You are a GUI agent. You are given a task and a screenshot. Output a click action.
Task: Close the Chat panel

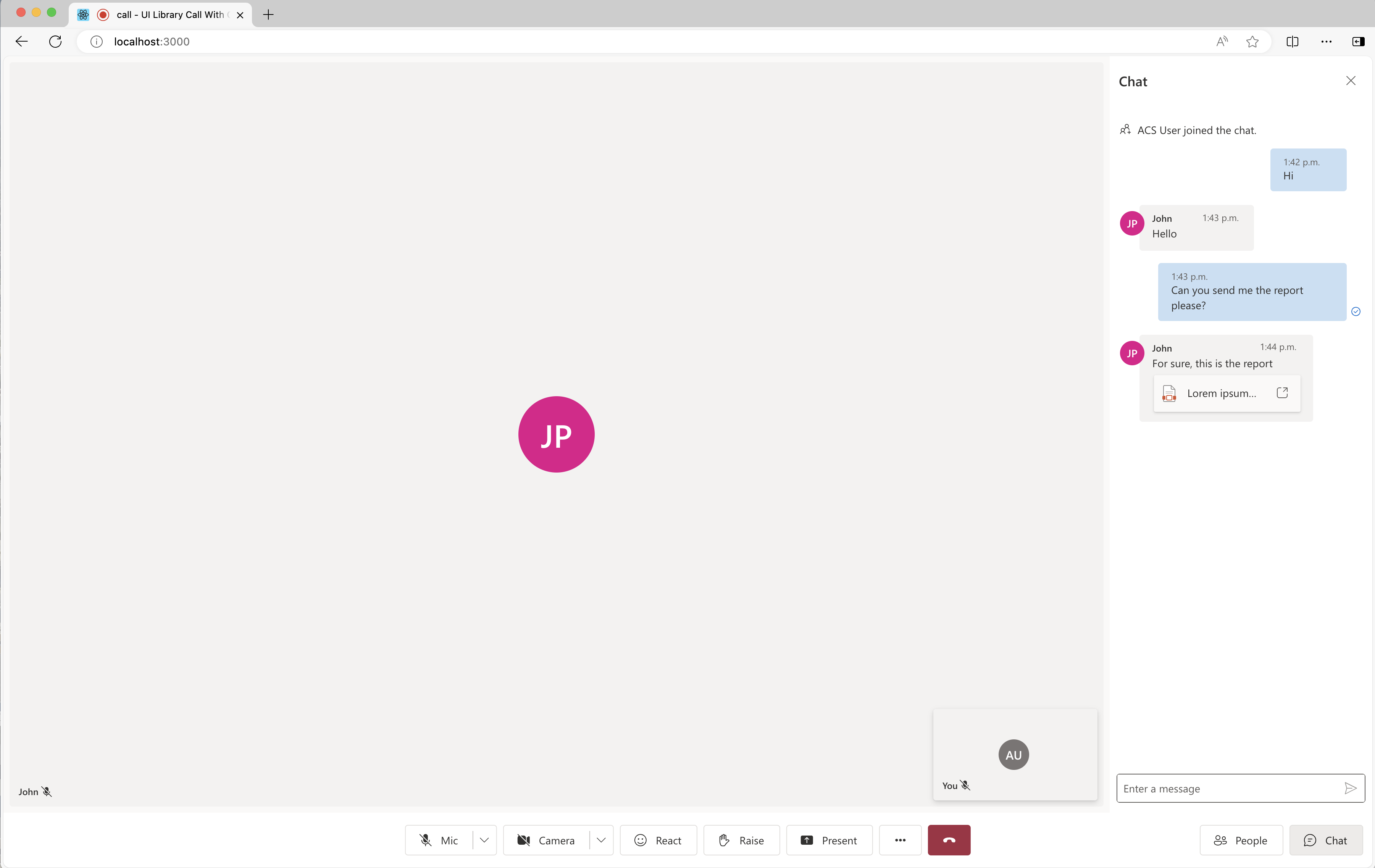point(1351,81)
